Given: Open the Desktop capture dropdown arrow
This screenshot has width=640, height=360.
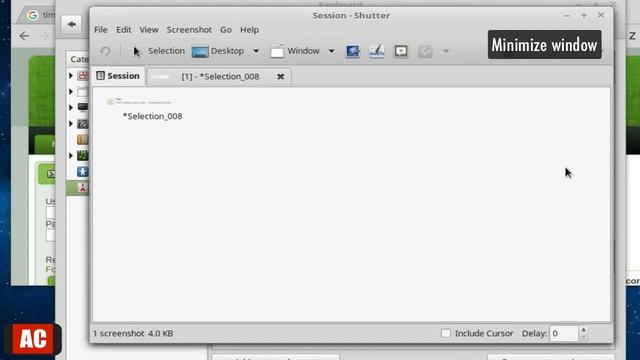Looking at the screenshot, I should point(256,51).
